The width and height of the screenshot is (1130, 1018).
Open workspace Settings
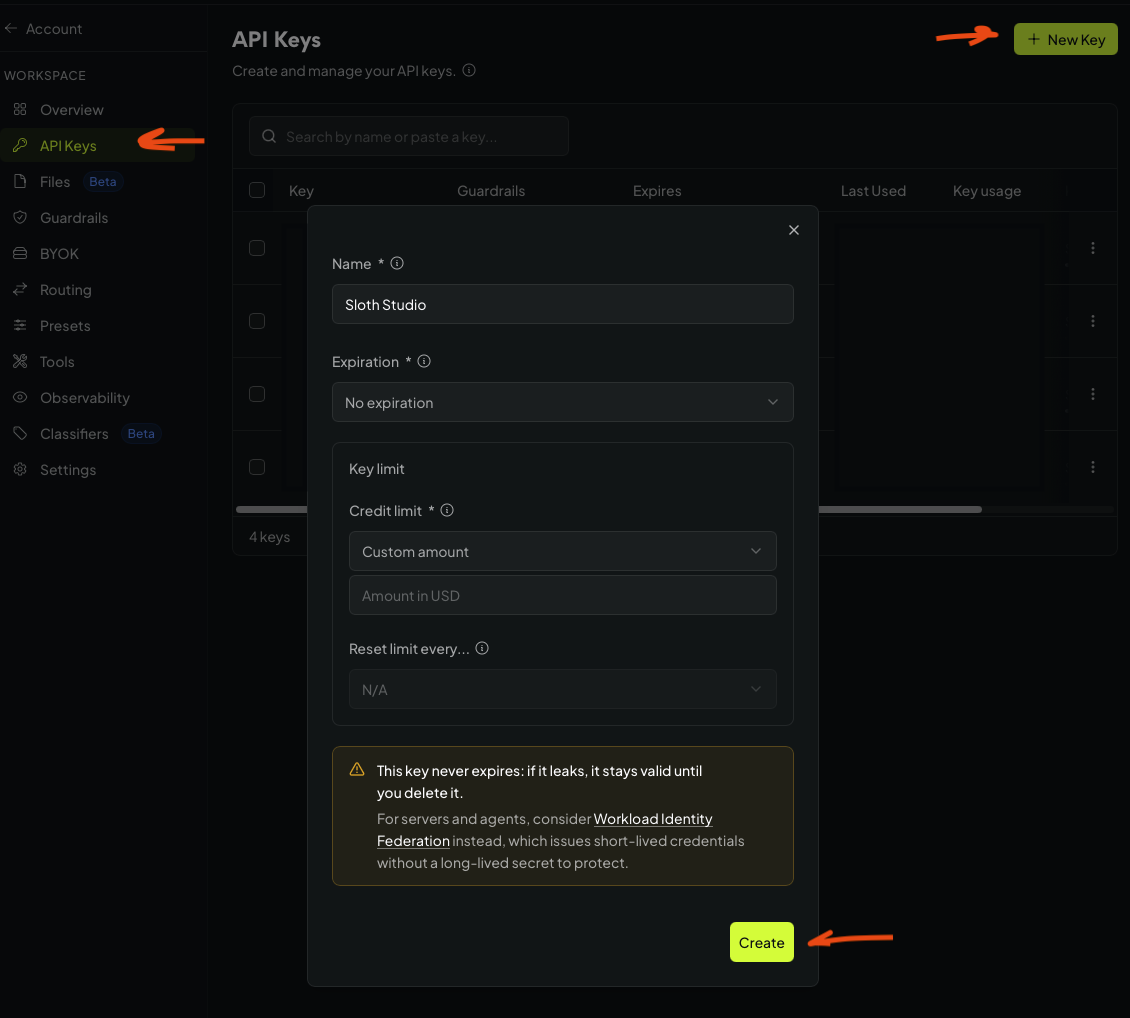[x=68, y=470]
